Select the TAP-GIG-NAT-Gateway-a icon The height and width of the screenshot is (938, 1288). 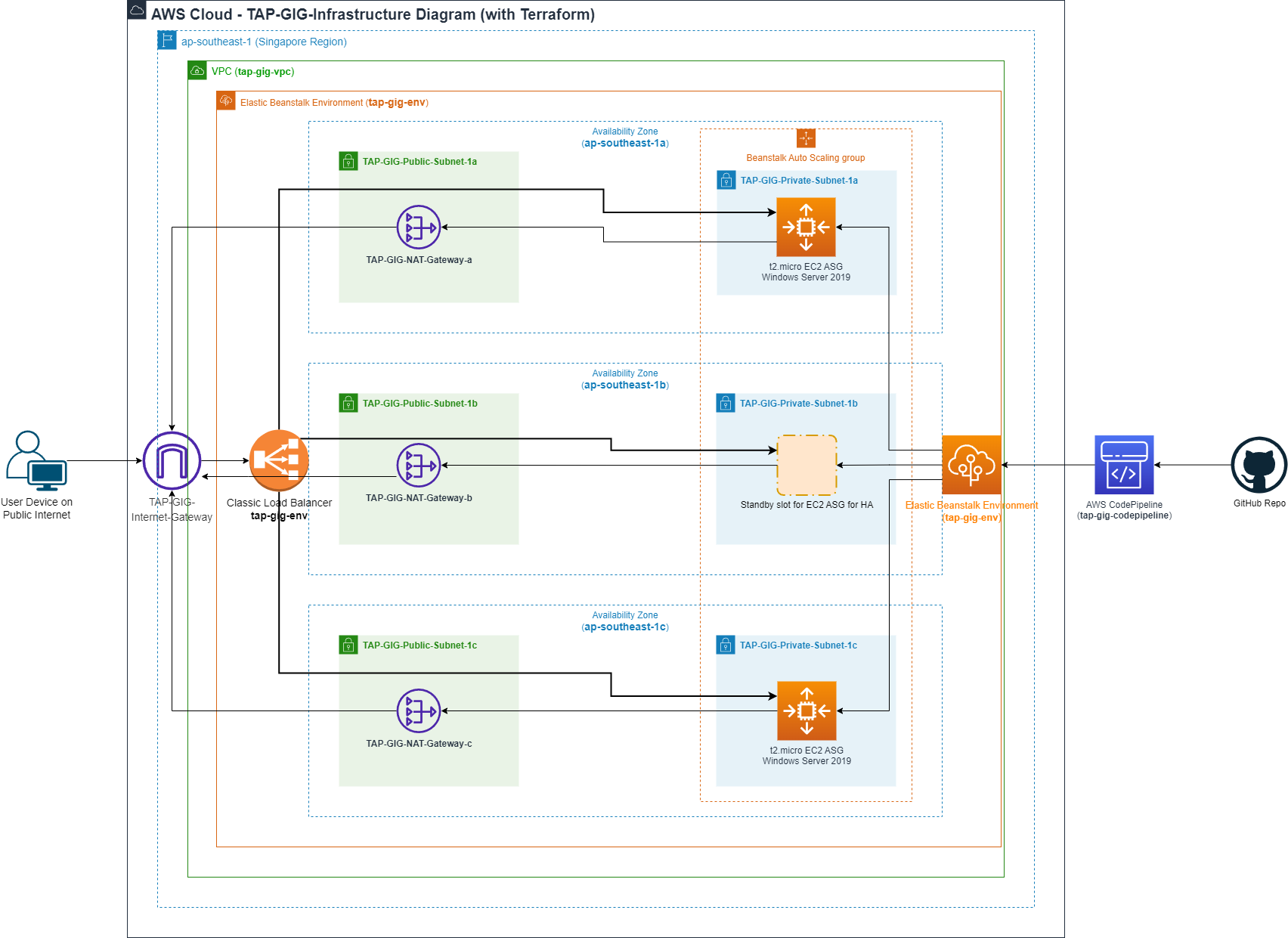pos(417,227)
